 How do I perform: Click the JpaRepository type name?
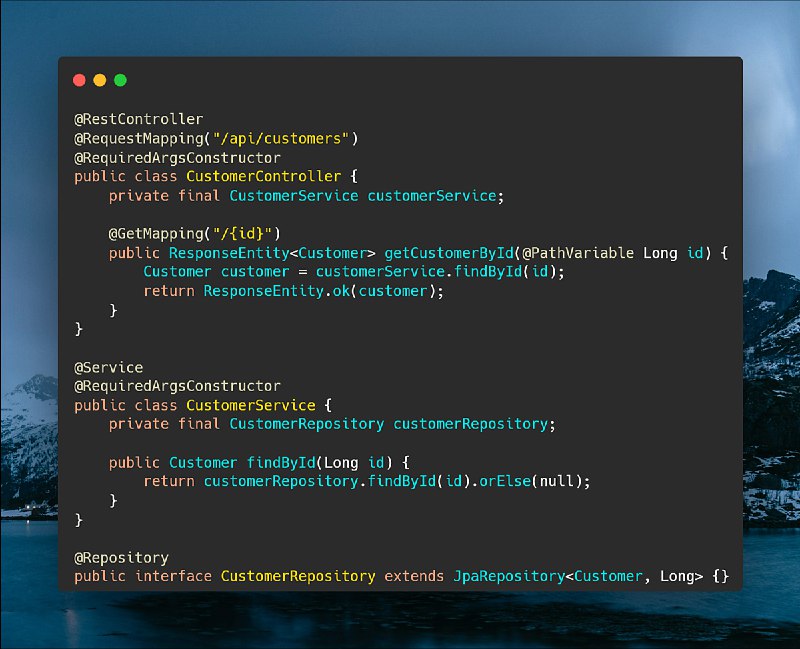pos(509,577)
